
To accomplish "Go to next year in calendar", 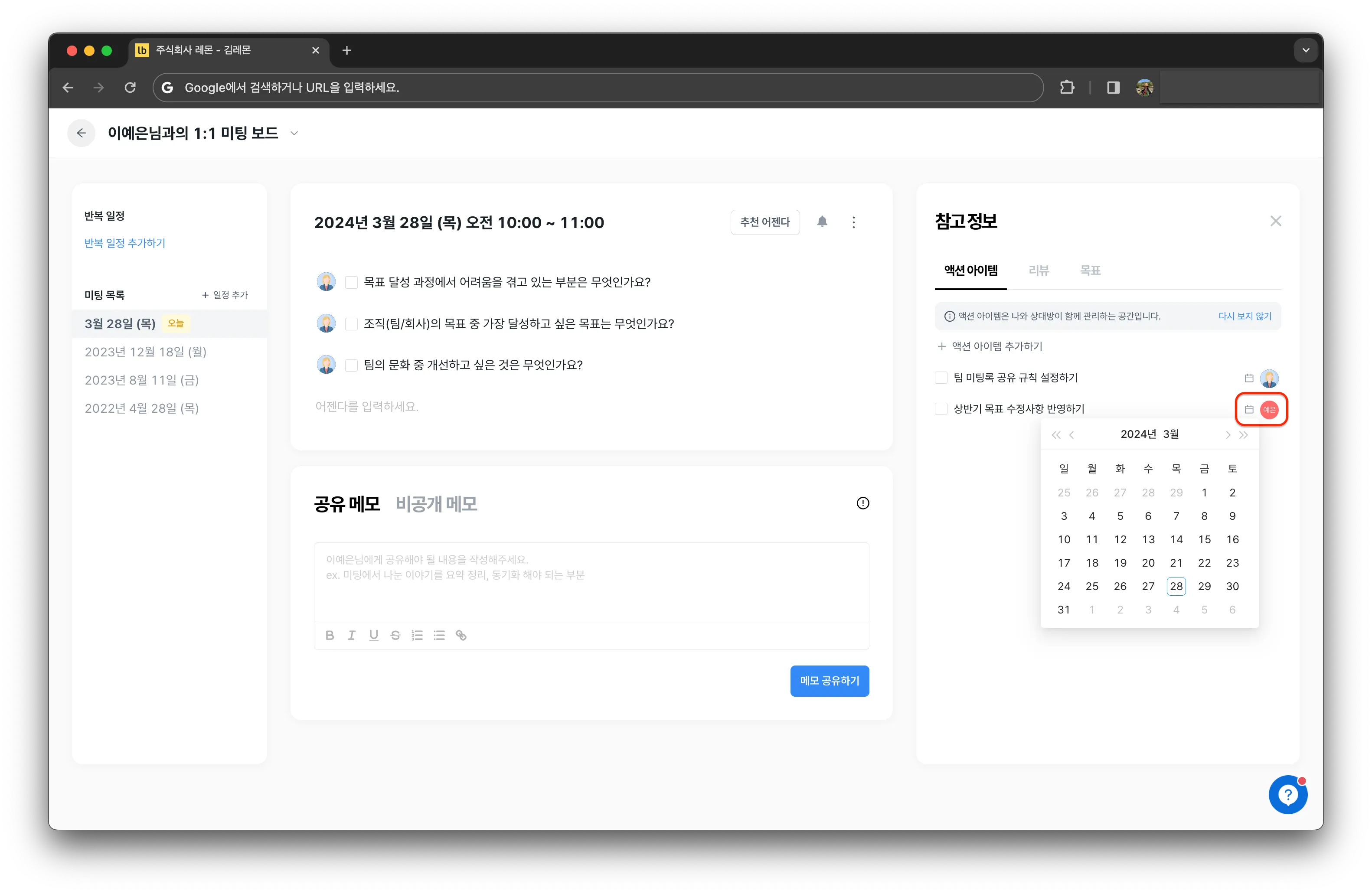I will (1244, 434).
